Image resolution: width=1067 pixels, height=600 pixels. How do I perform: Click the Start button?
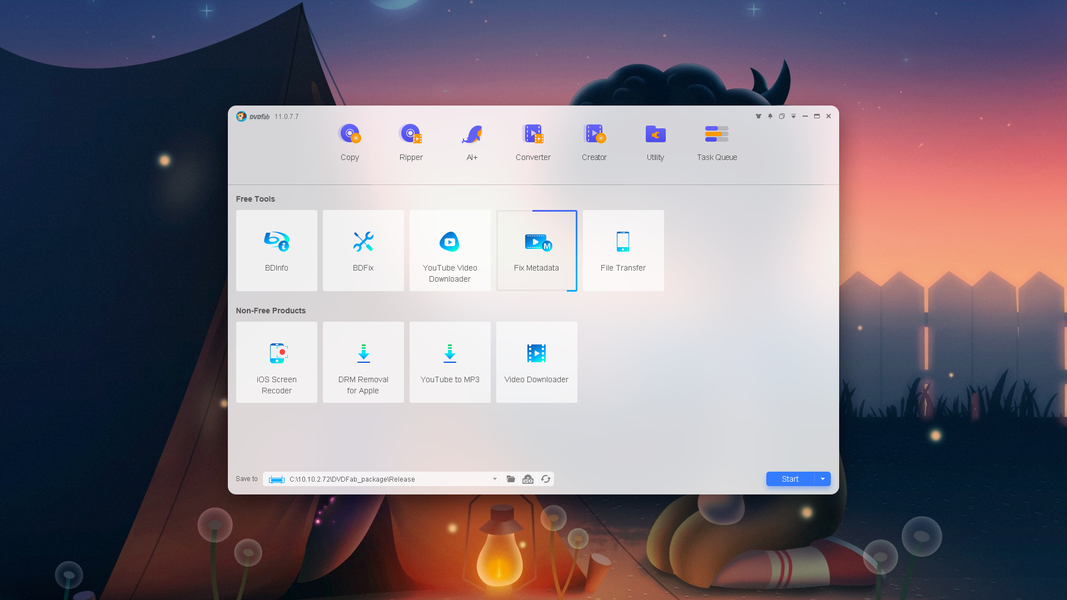(x=790, y=479)
